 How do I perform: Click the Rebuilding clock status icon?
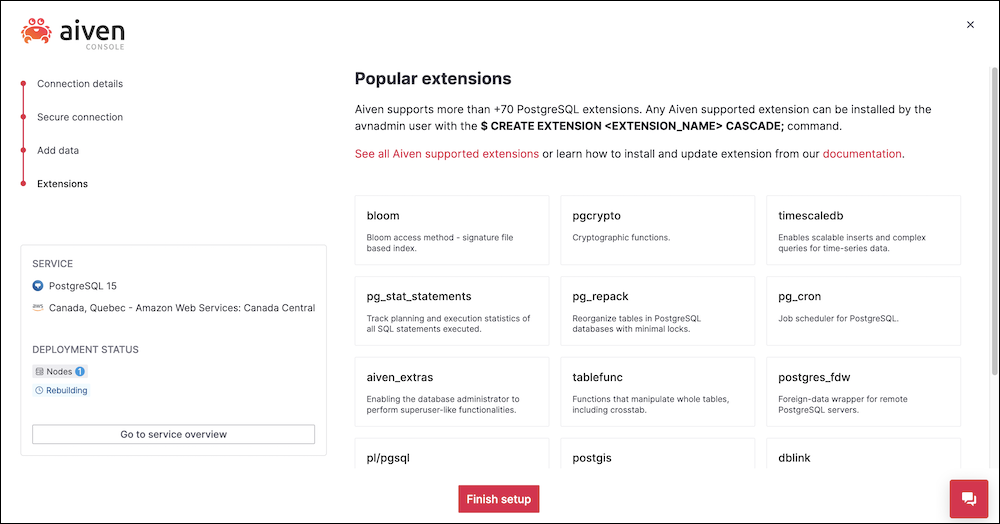[x=39, y=390]
